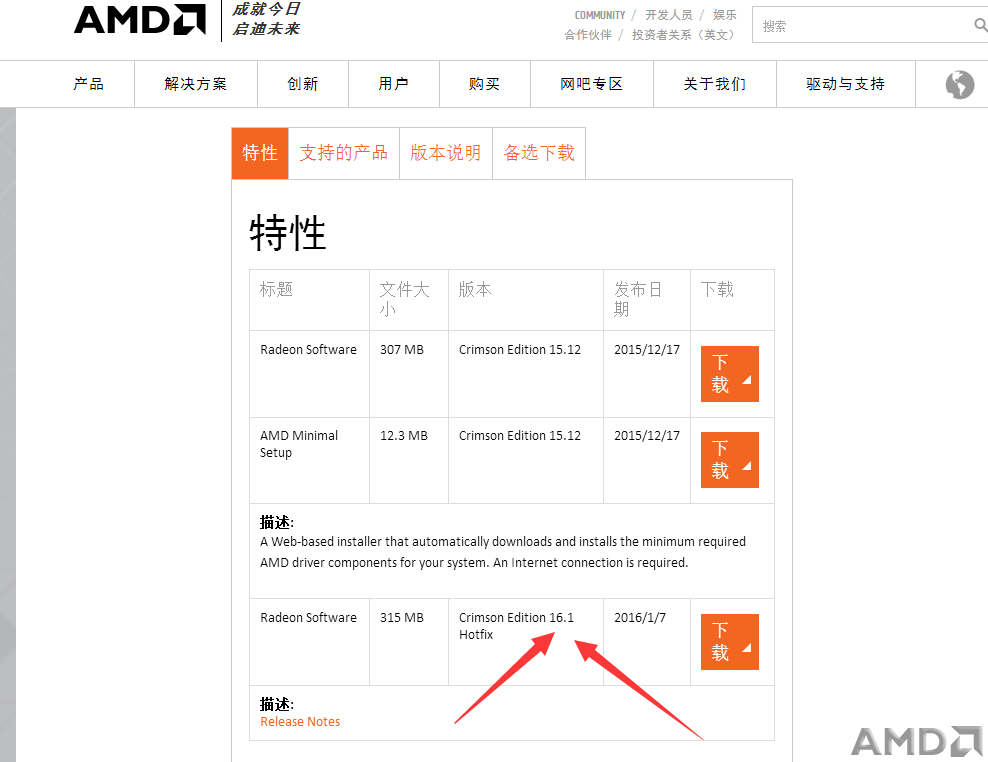988x762 pixels.
Task: Switch to the 版本说明 tab
Action: pyautogui.click(x=445, y=153)
